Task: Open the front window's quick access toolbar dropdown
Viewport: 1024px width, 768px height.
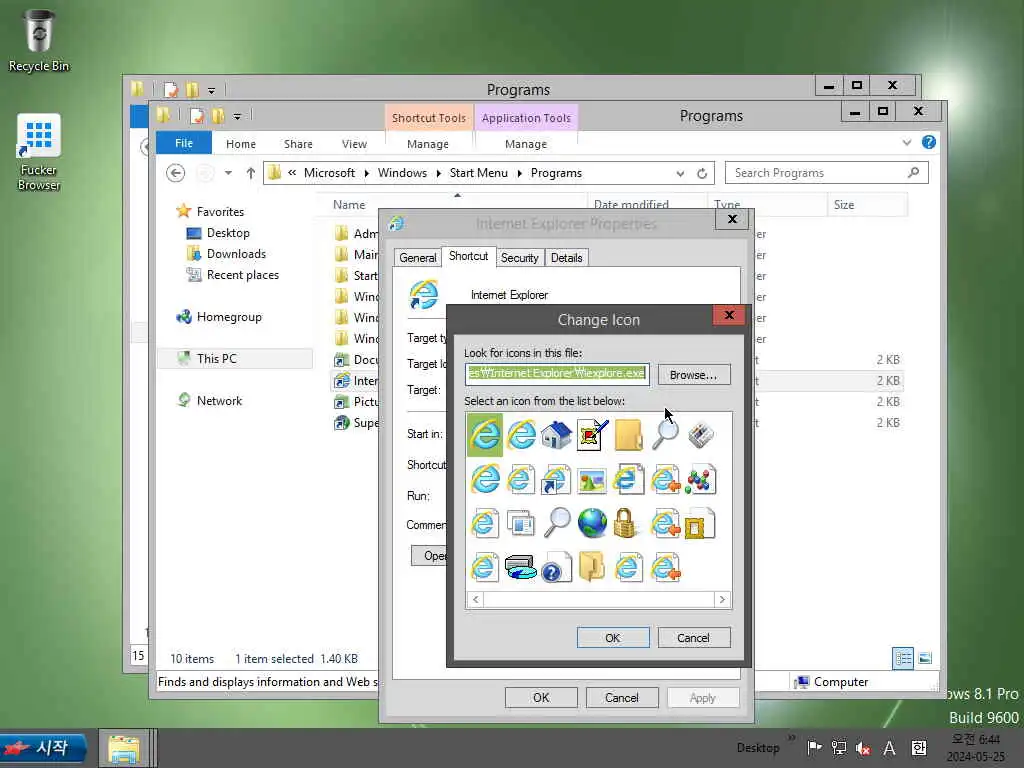Action: click(x=237, y=117)
